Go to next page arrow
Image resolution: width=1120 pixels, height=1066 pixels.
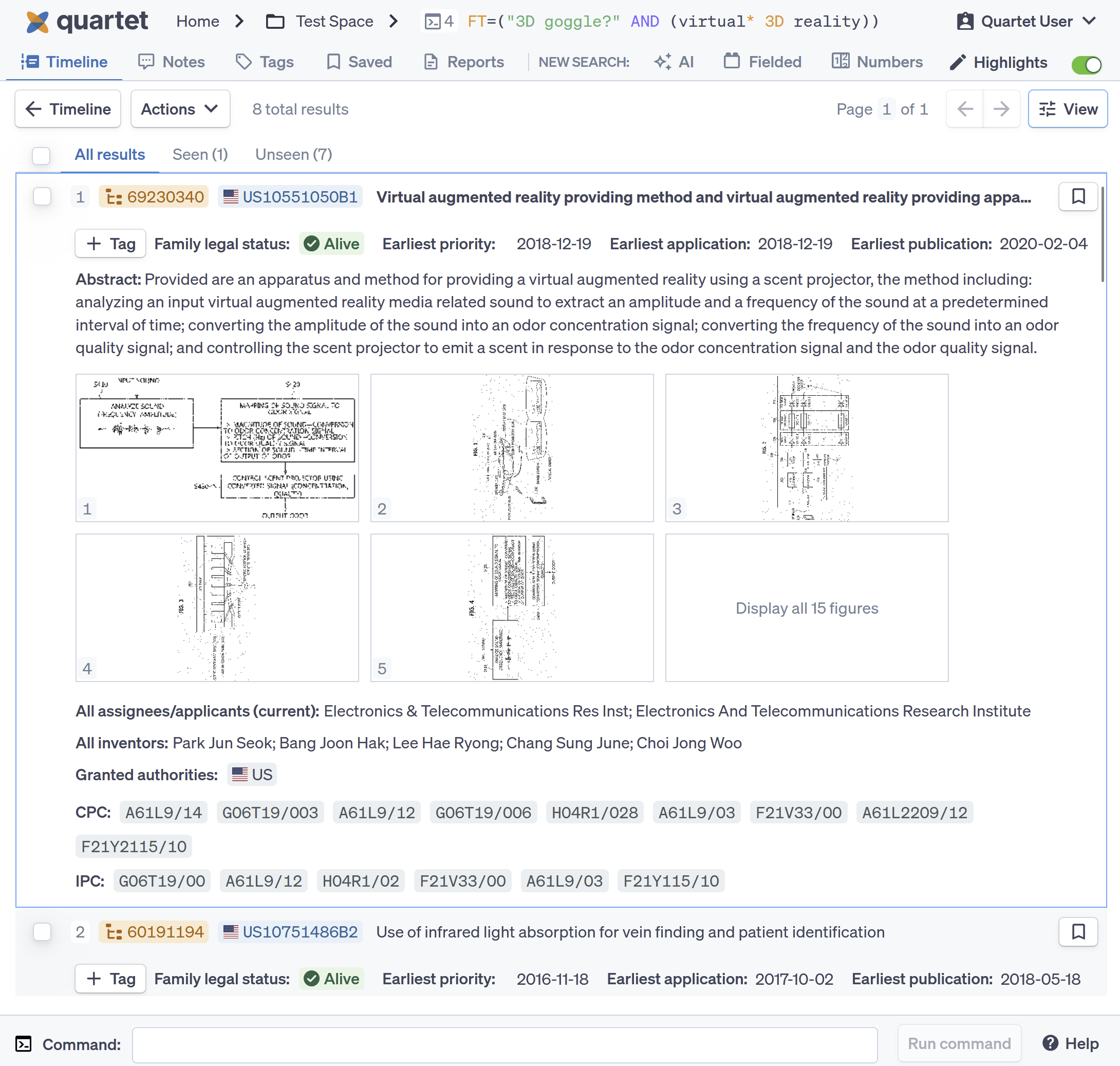tap(1001, 108)
